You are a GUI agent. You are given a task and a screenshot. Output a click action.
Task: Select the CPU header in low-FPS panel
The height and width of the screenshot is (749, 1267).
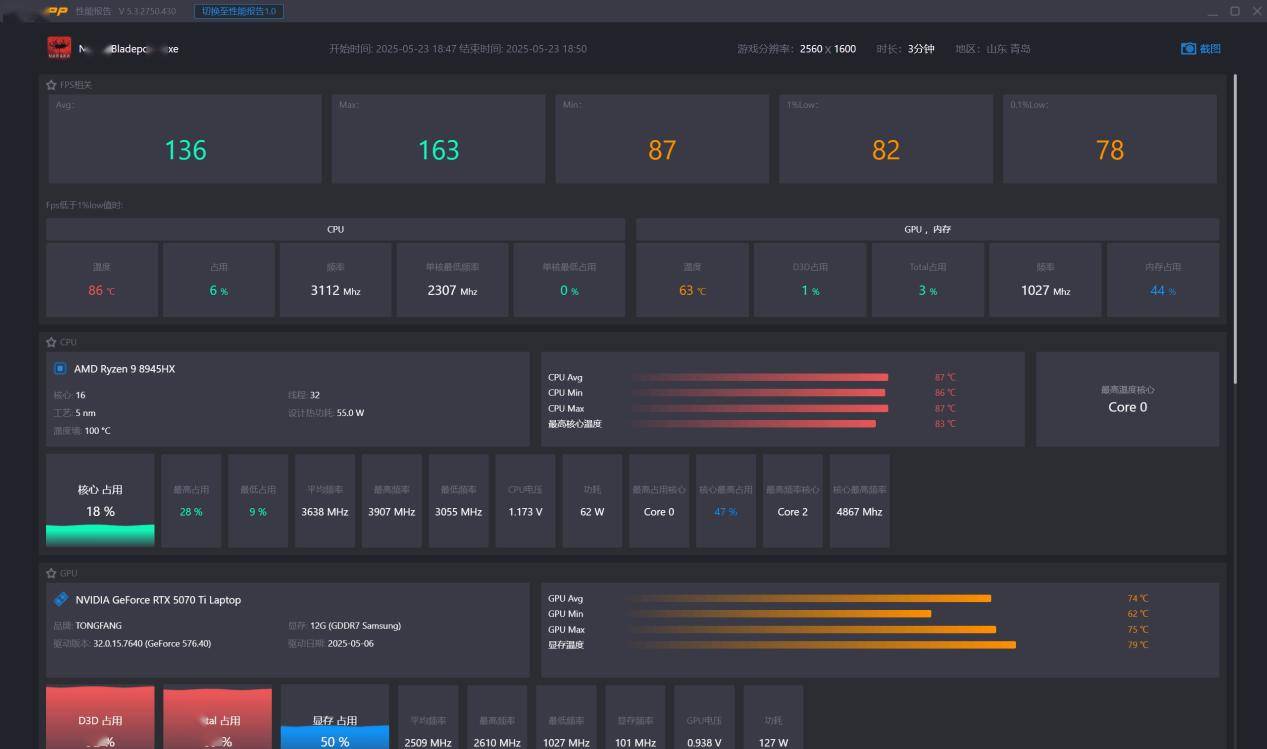[335, 229]
